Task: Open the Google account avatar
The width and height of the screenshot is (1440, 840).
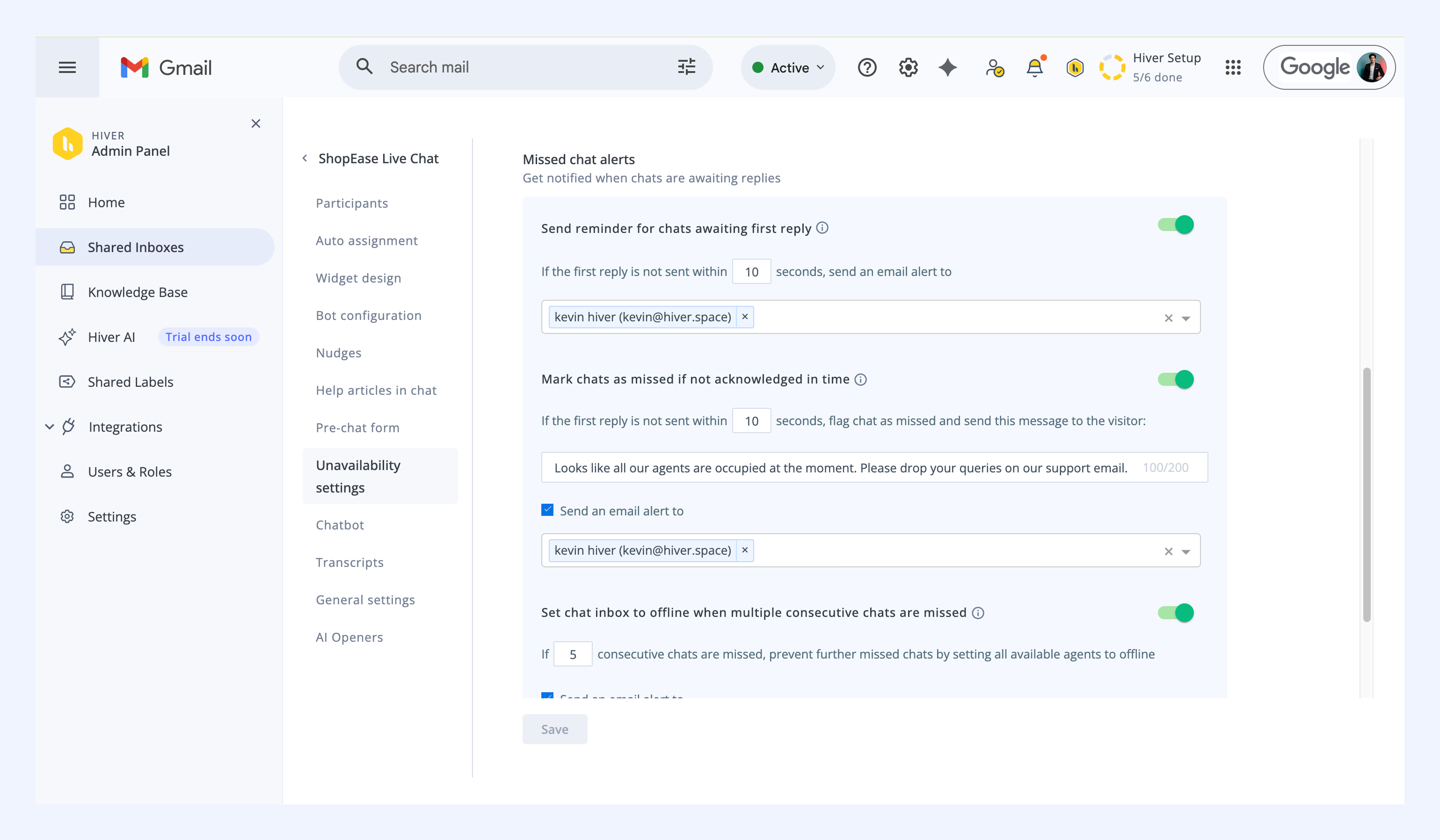Action: (1370, 67)
